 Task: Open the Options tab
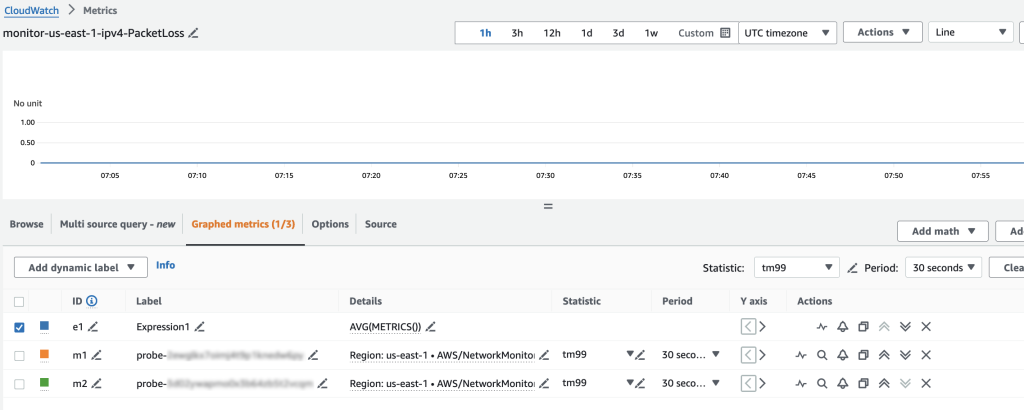tap(330, 224)
